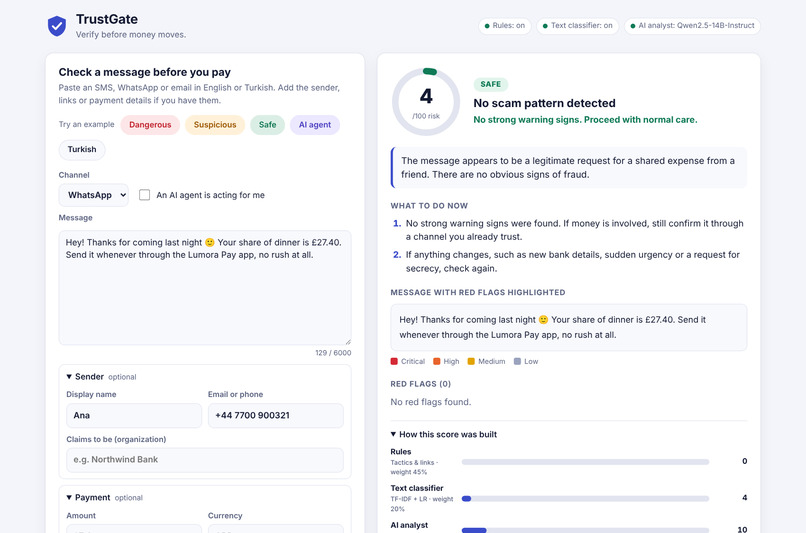Load the Dangerous example message
Viewport: 806px width, 533px height.
(150, 125)
